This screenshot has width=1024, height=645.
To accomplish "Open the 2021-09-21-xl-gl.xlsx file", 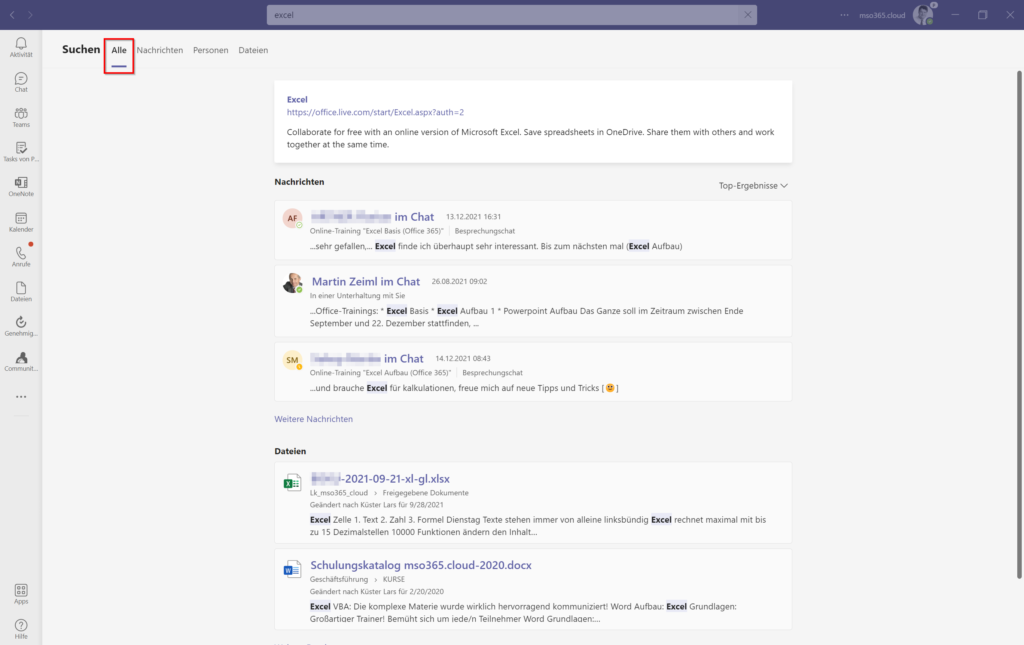I will click(x=380, y=479).
